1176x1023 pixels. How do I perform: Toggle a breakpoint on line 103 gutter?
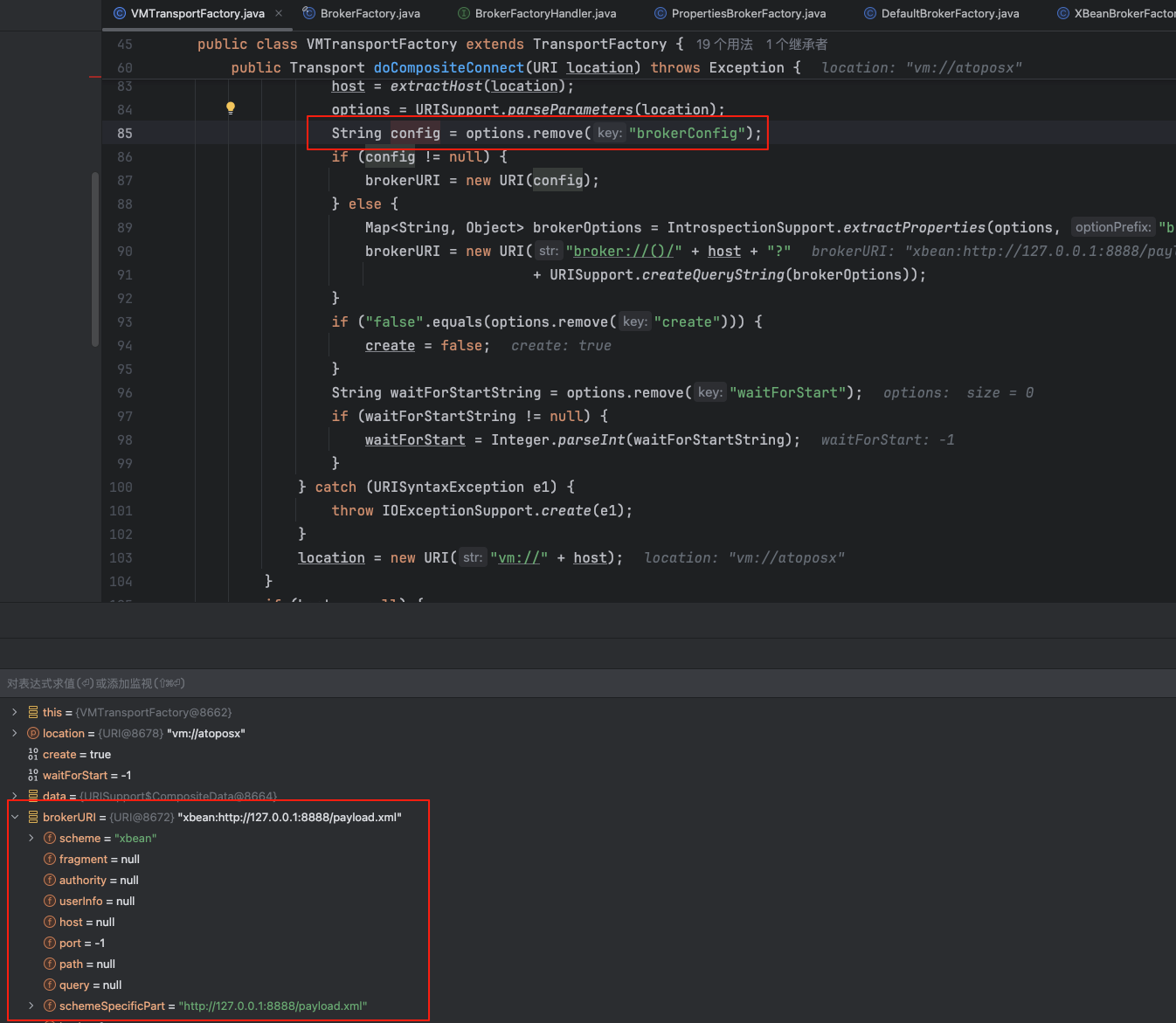pos(121,558)
